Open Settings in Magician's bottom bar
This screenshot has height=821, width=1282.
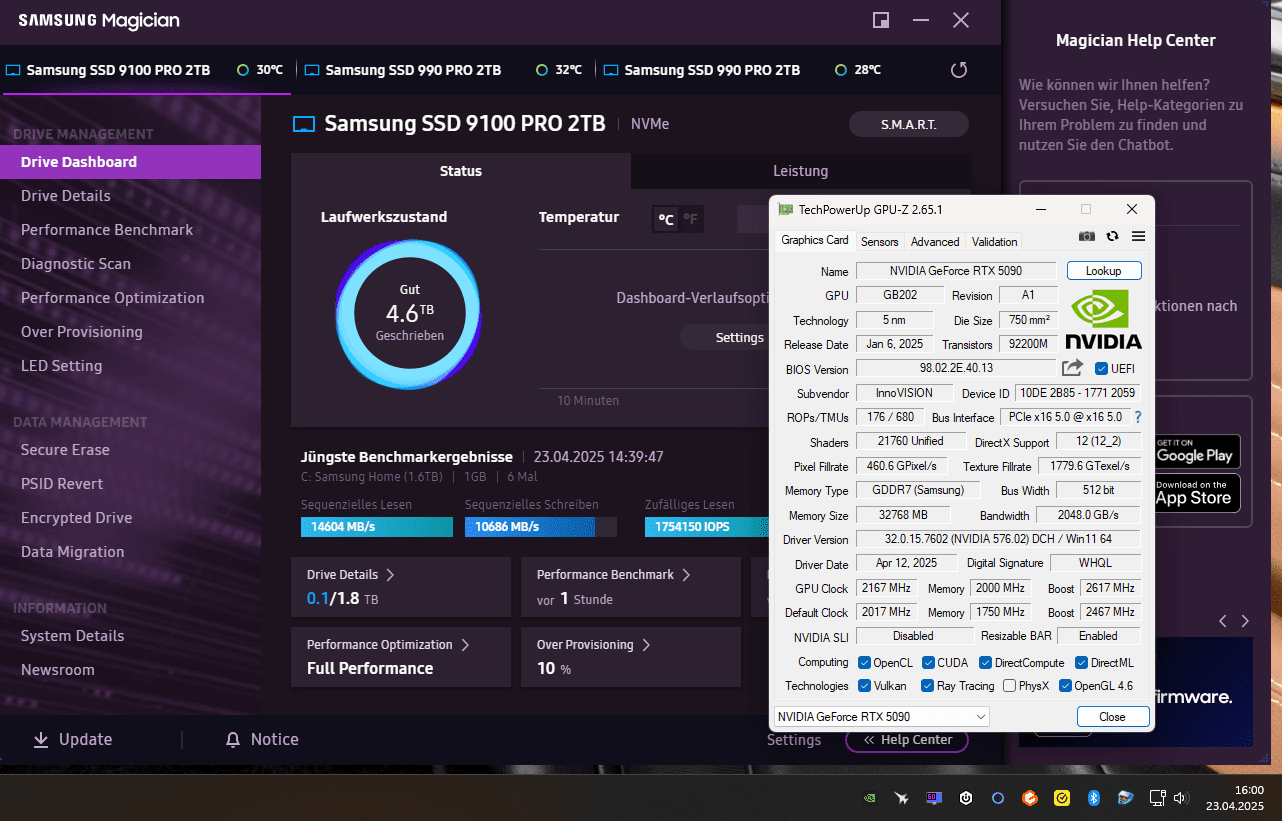[x=794, y=740]
